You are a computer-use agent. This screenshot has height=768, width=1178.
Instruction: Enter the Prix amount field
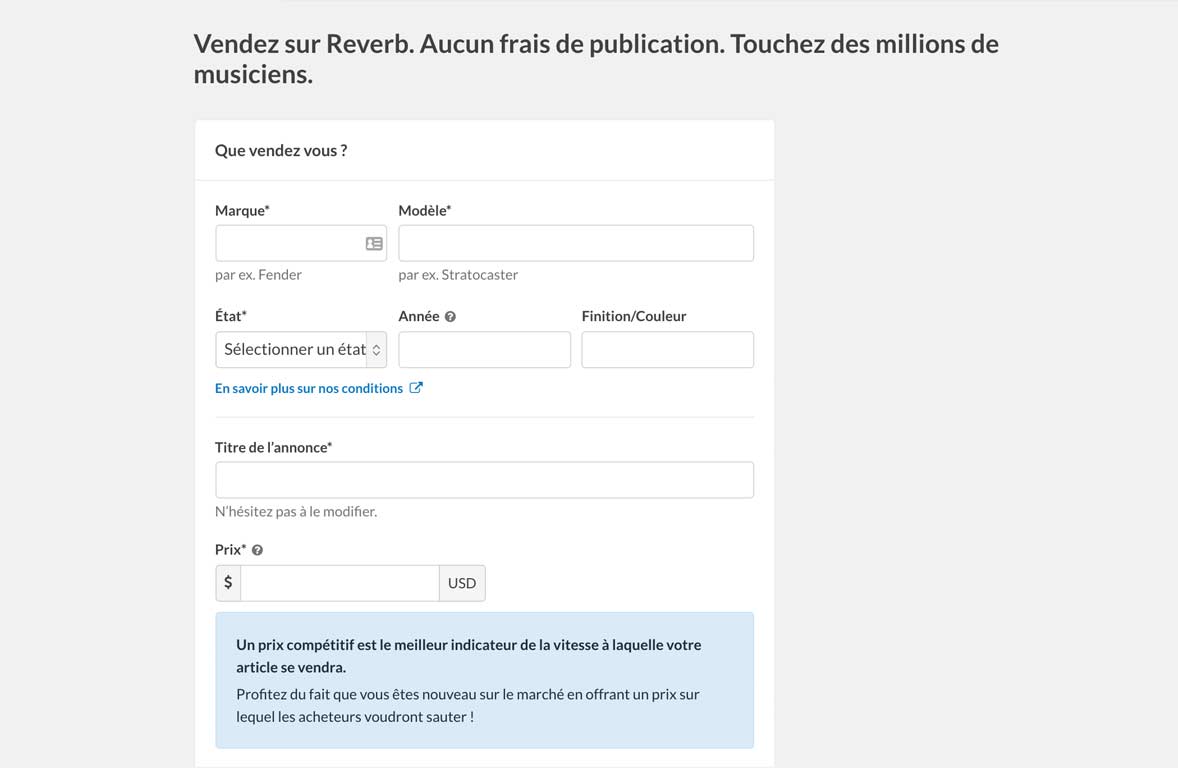(339, 583)
